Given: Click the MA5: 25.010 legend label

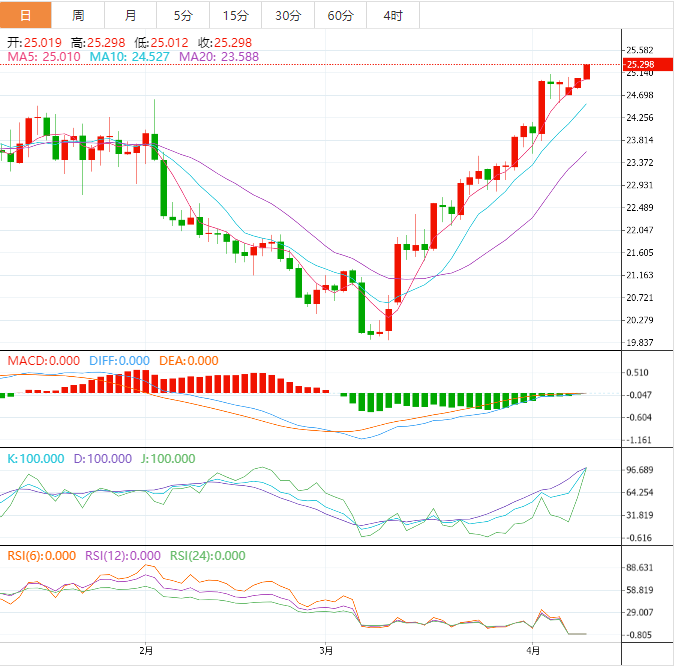Looking at the screenshot, I should pos(44,56).
